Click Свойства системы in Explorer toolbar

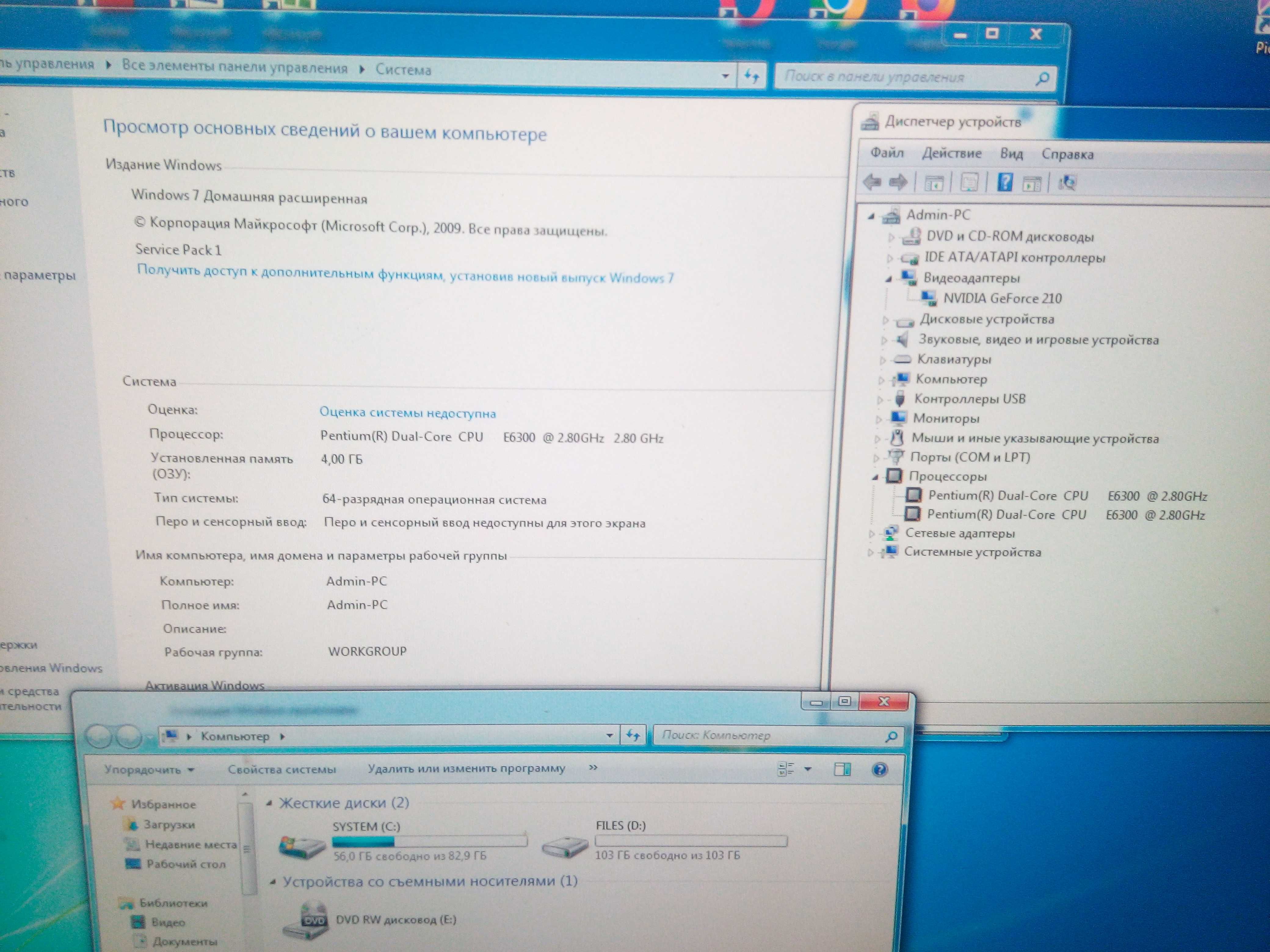(281, 769)
